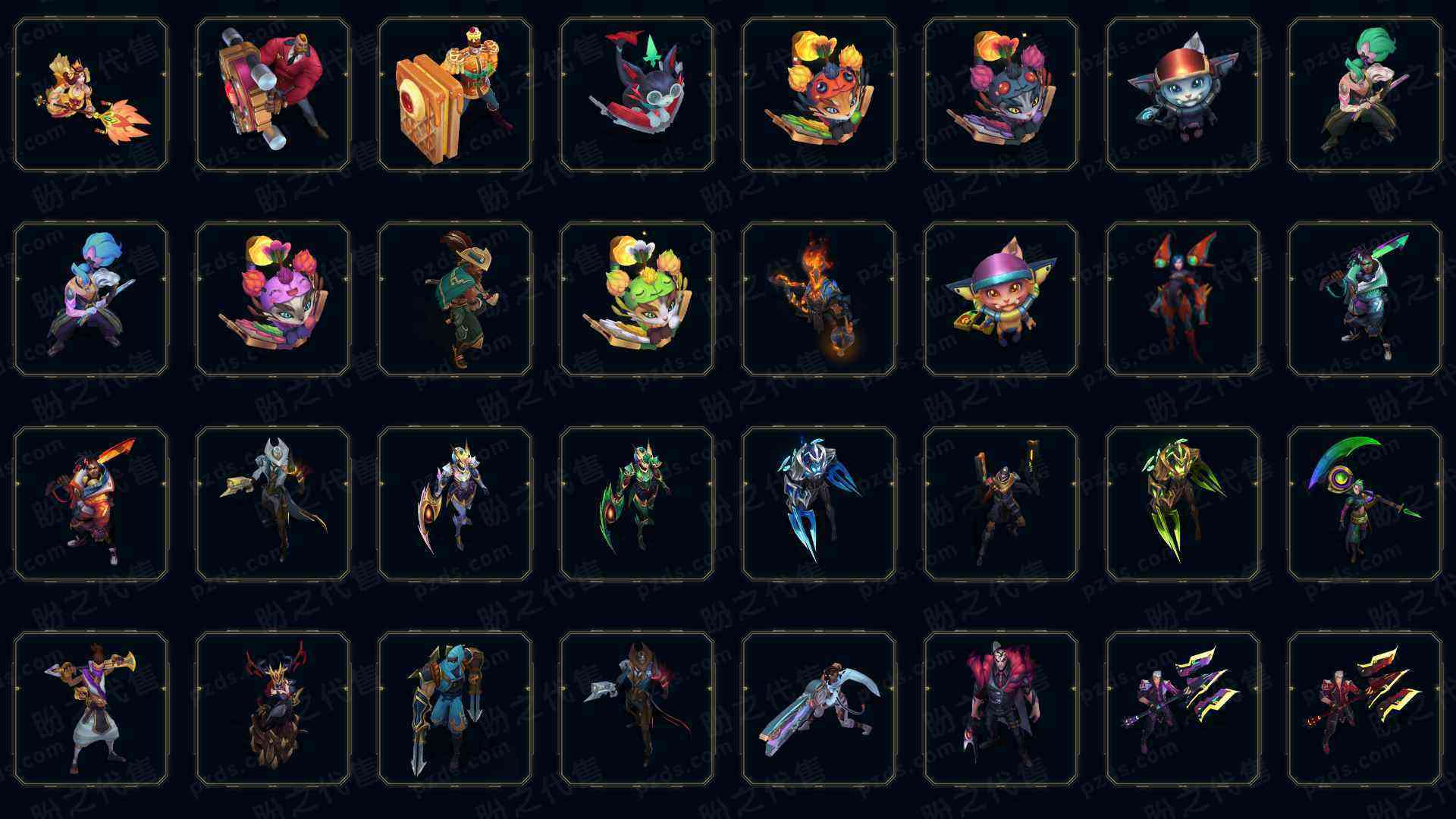Choose the golden waffle shield Braum skin

tap(455, 94)
